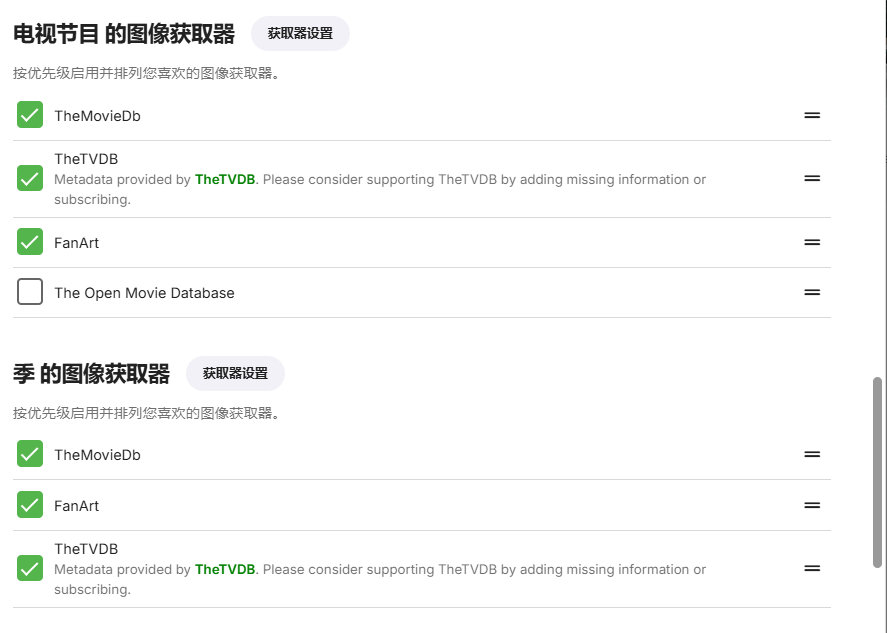Click TheMovieDb label in 电视节目 section
The image size is (887, 633).
[97, 116]
